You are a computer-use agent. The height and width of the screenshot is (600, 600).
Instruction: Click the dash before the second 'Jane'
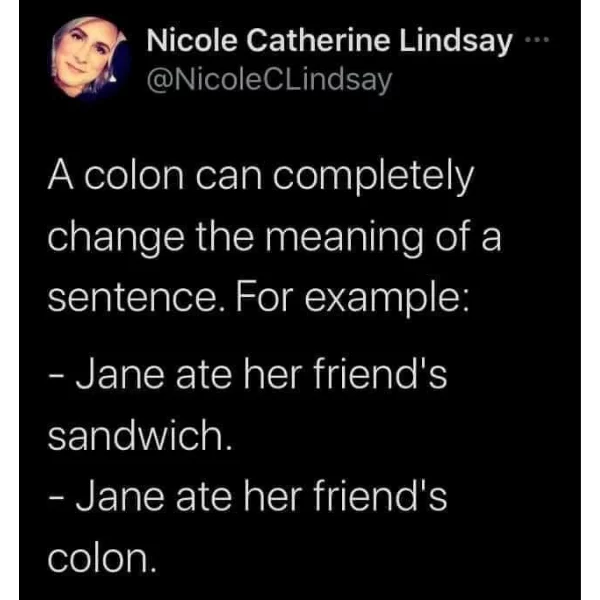tap(56, 498)
